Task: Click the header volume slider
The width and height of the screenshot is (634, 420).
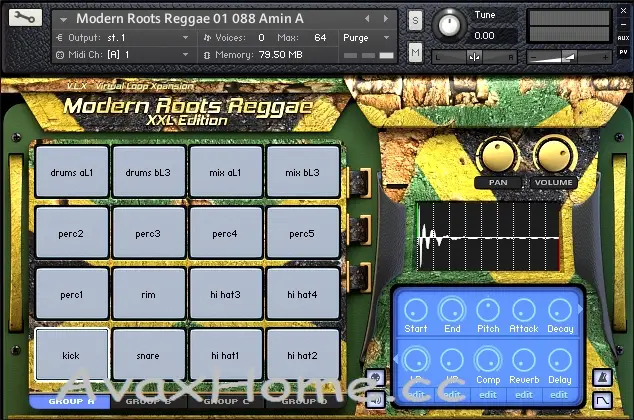Action: (x=569, y=57)
